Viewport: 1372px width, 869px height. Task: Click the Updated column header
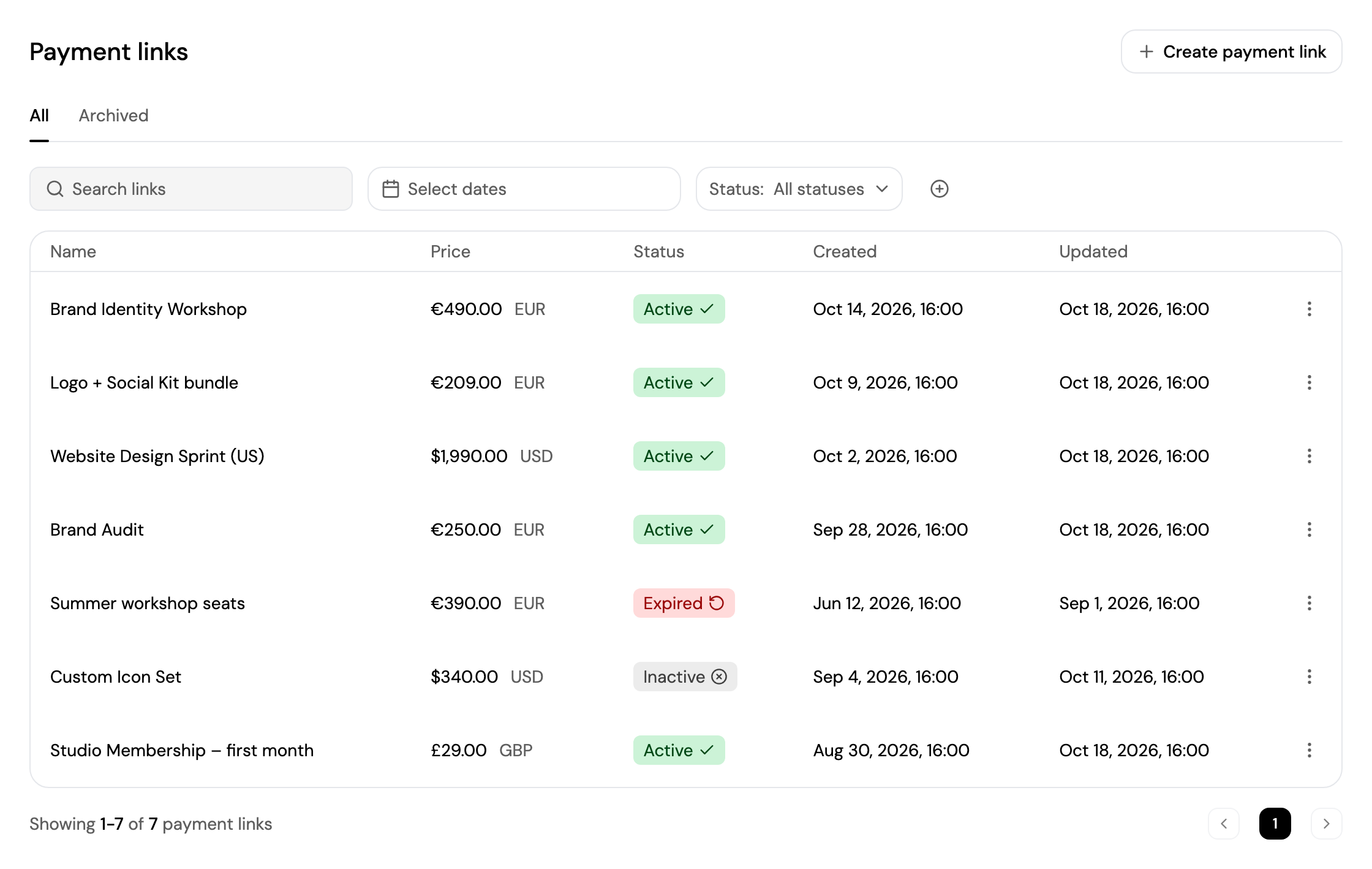point(1093,252)
